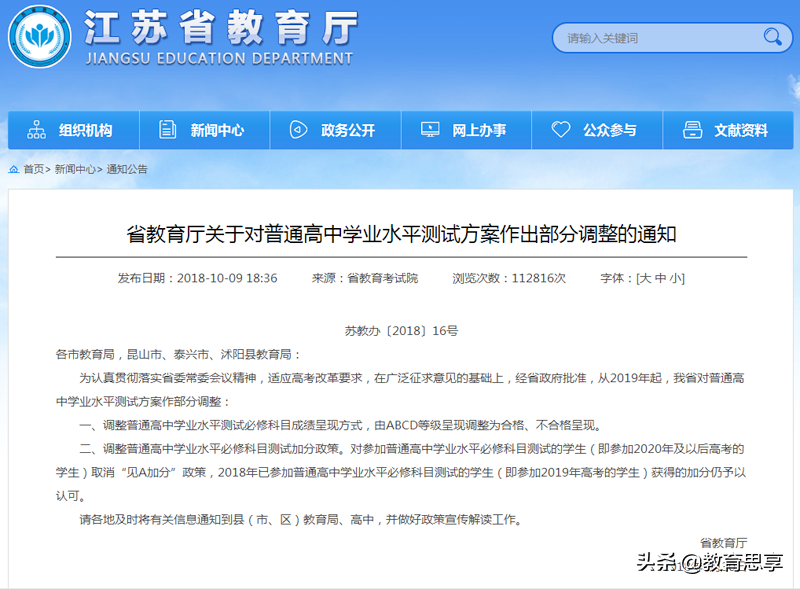The height and width of the screenshot is (589, 800).
Task: Click the 网上办事 monitor icon
Action: tap(430, 129)
